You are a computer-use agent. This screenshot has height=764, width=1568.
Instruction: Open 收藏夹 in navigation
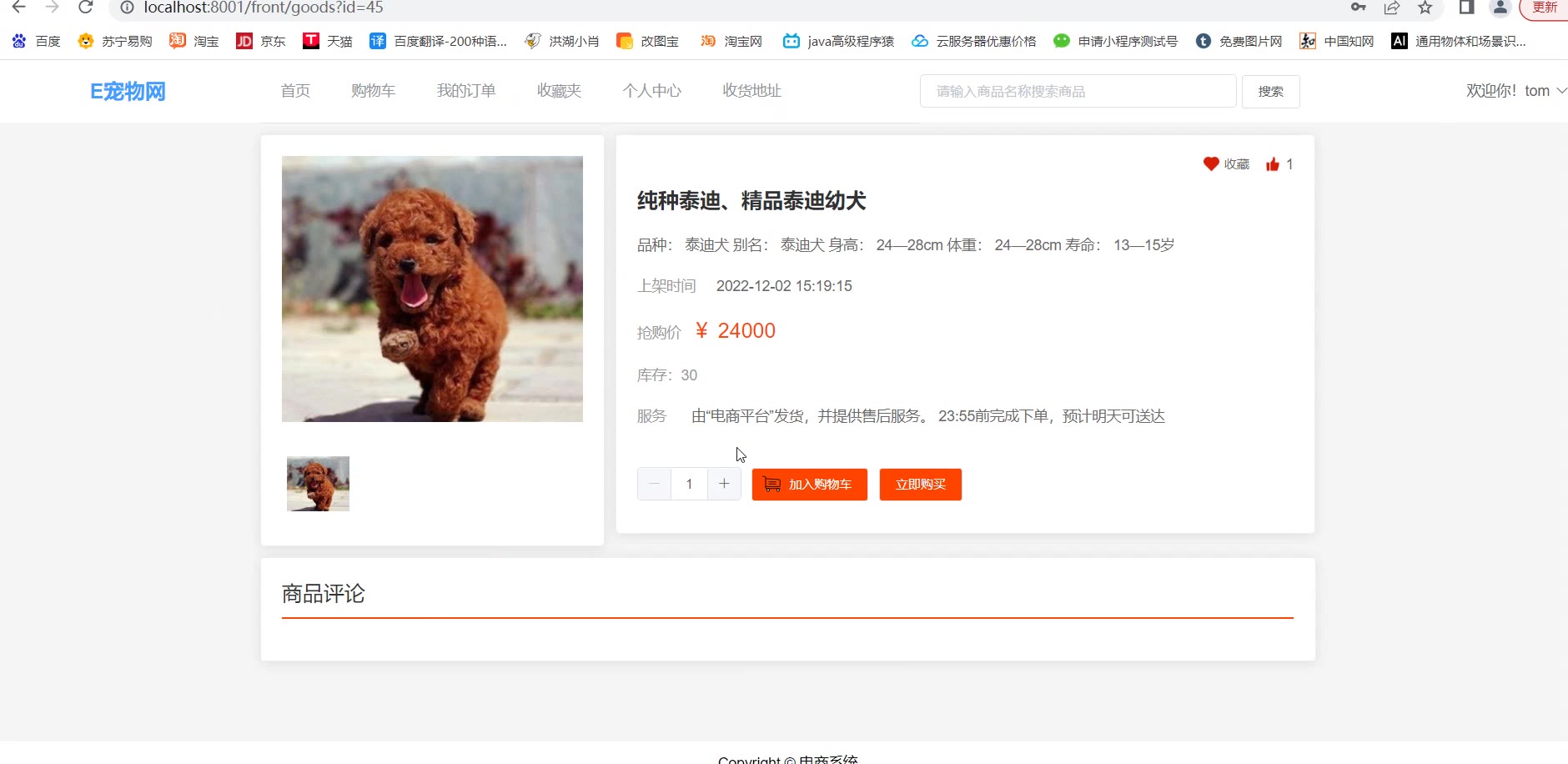pos(559,91)
